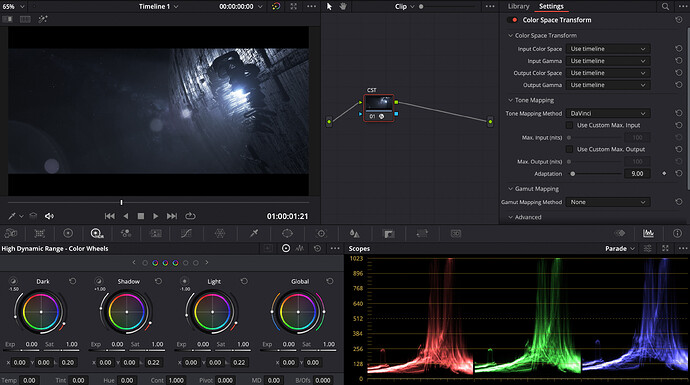
Task: Open the Curves palette
Action: (x=186, y=233)
